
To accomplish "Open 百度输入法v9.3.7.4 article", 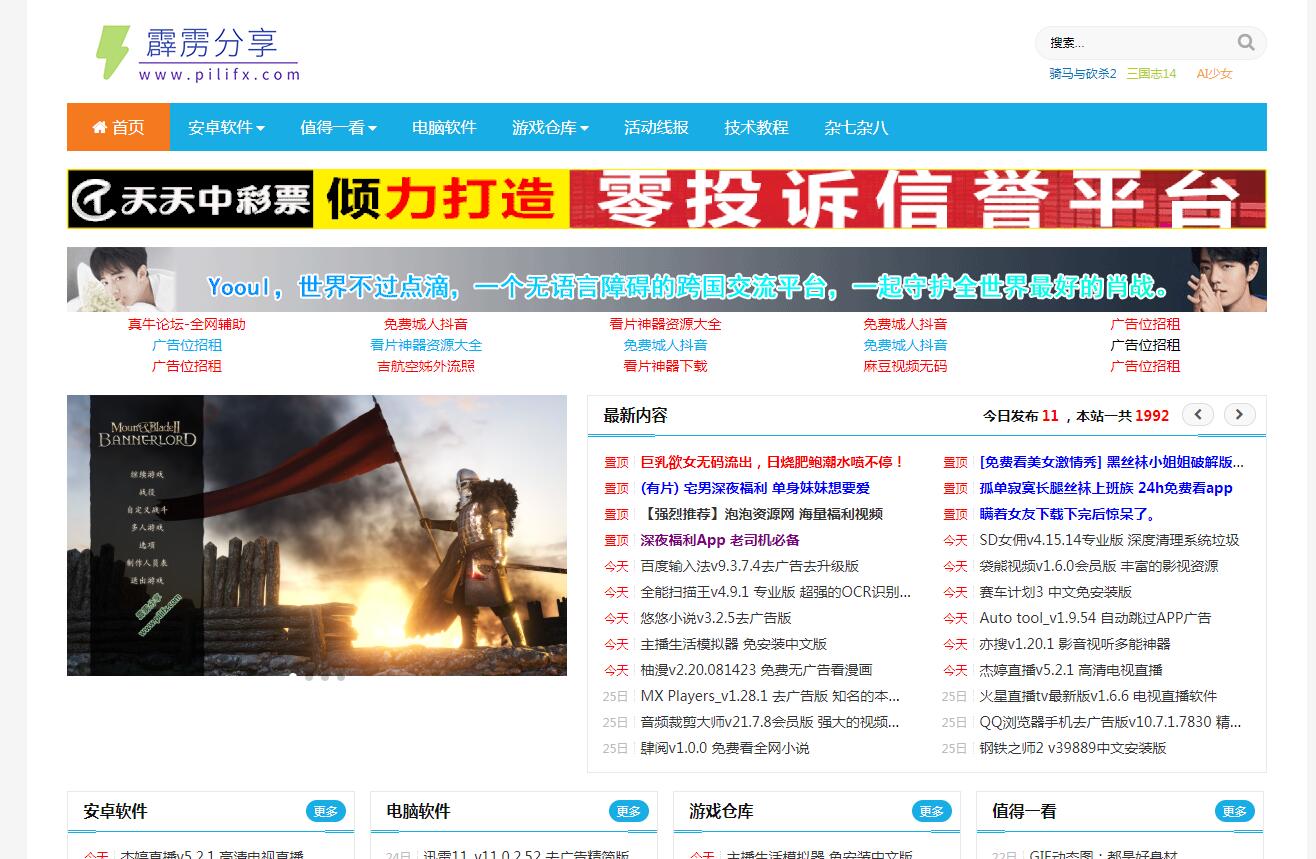I will (x=749, y=566).
